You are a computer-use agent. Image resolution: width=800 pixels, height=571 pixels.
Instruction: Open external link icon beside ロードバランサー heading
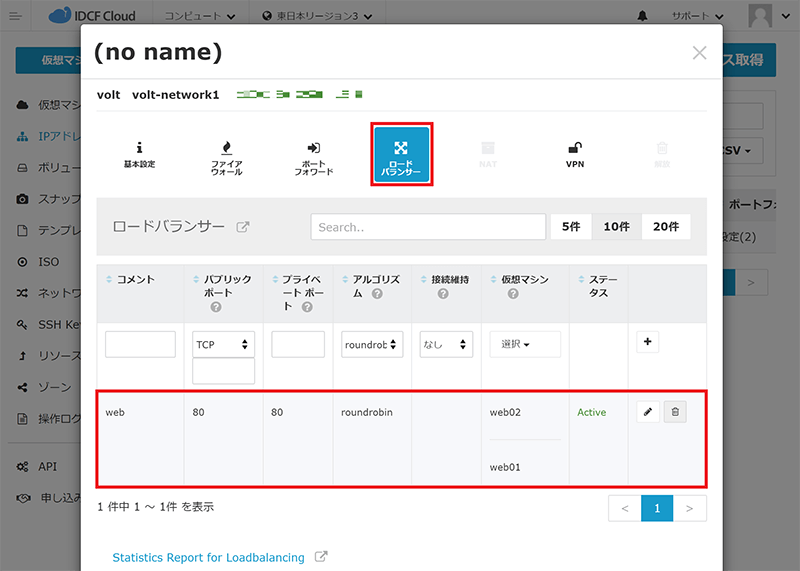click(243, 227)
